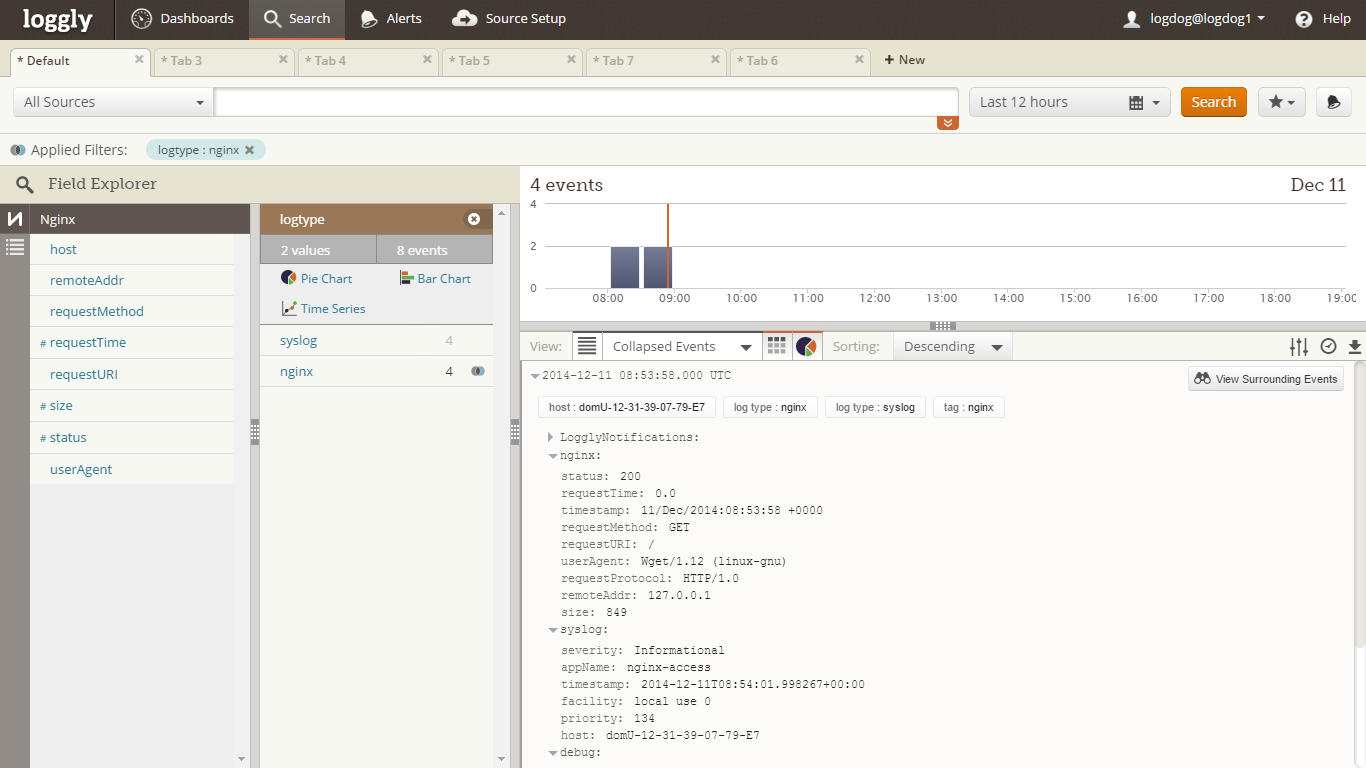The width and height of the screenshot is (1366, 768).
Task: Close Tab 5
Action: [571, 59]
